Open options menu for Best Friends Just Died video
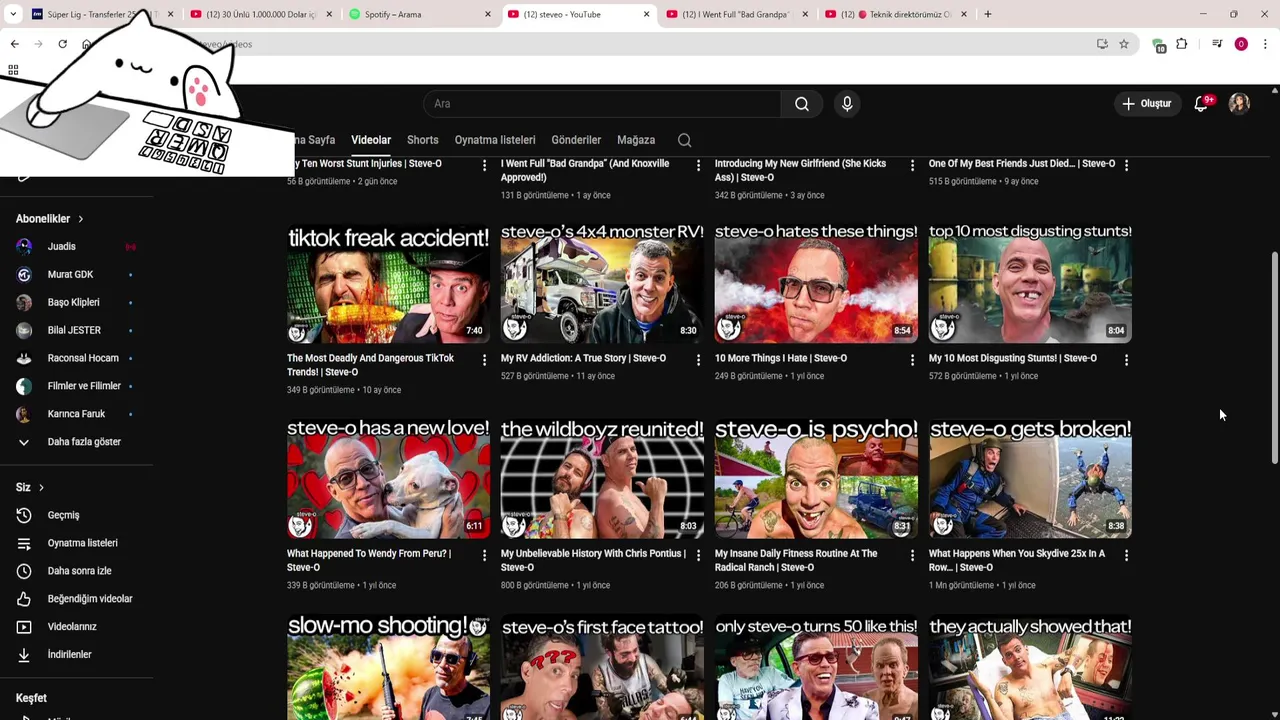The image size is (1280, 720). click(1126, 165)
